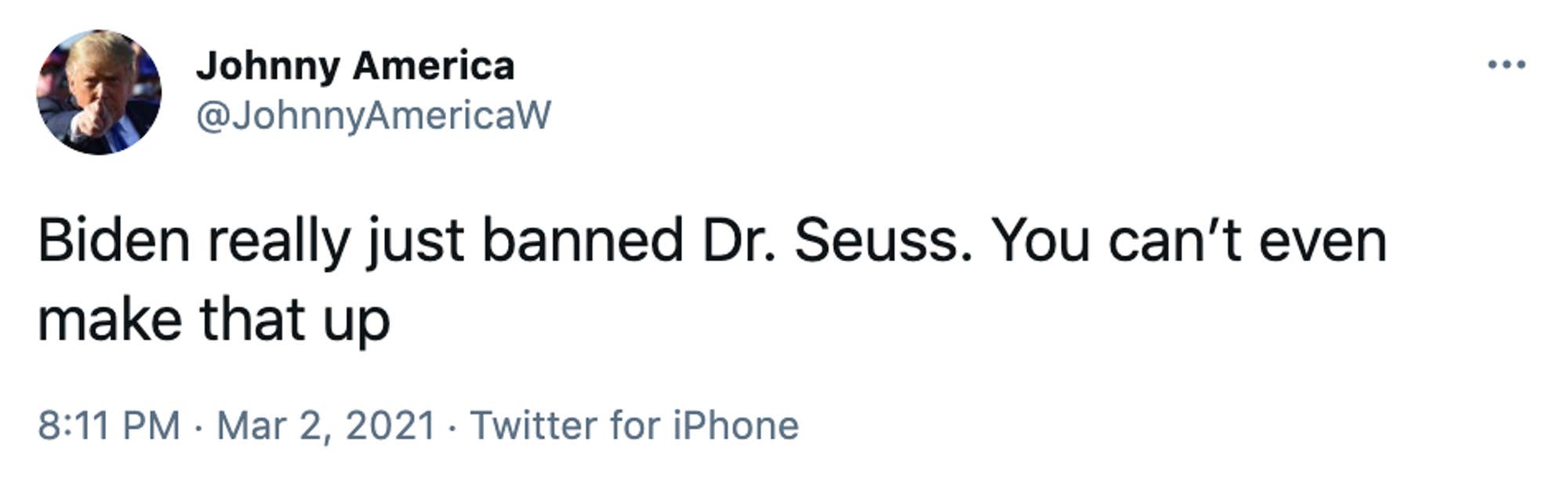Click the word "Johnny" in the display name
This screenshot has width=1568, height=482.
(268, 65)
